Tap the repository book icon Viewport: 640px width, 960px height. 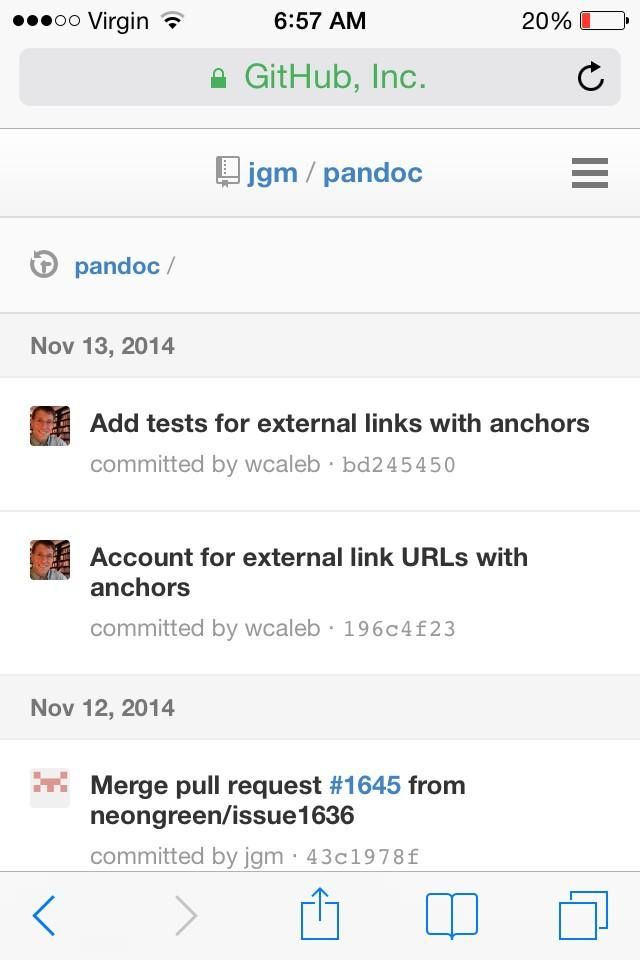(x=228, y=172)
